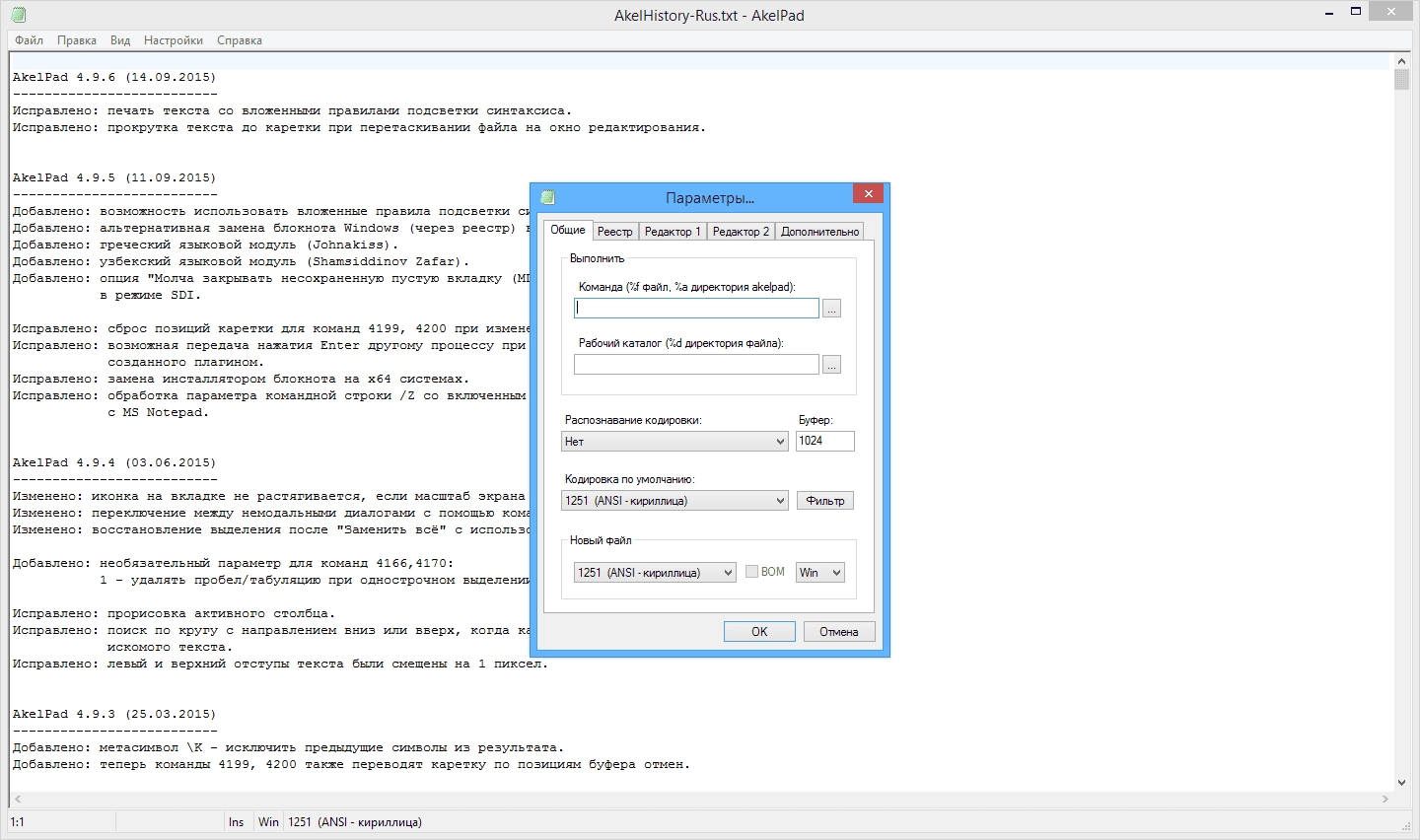
Task: Open the Правка menu
Action: pos(77,40)
